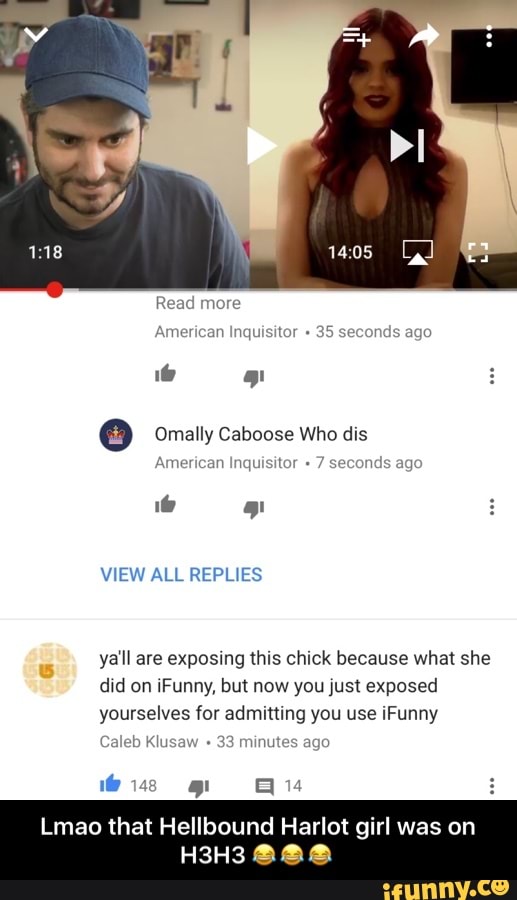
Task: Like the 35 seconds ago reply
Action: (x=165, y=374)
